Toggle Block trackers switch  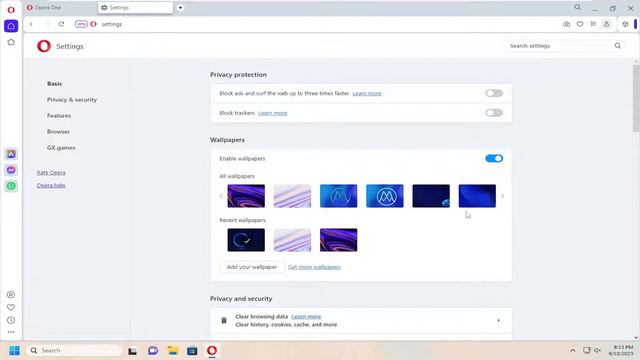click(494, 113)
